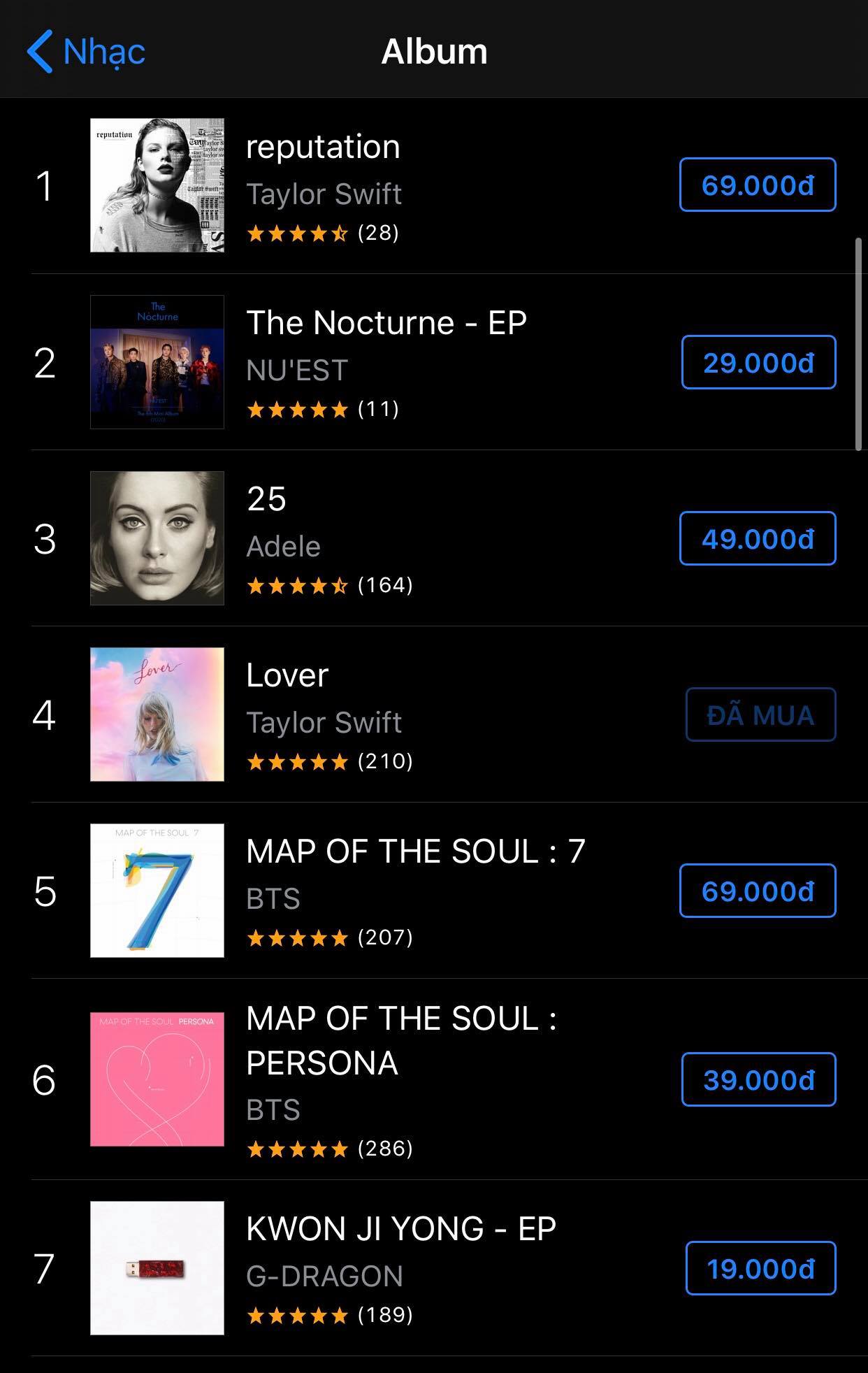Open The Nocturne EP cover art
This screenshot has width=868, height=1373.
pos(157,361)
